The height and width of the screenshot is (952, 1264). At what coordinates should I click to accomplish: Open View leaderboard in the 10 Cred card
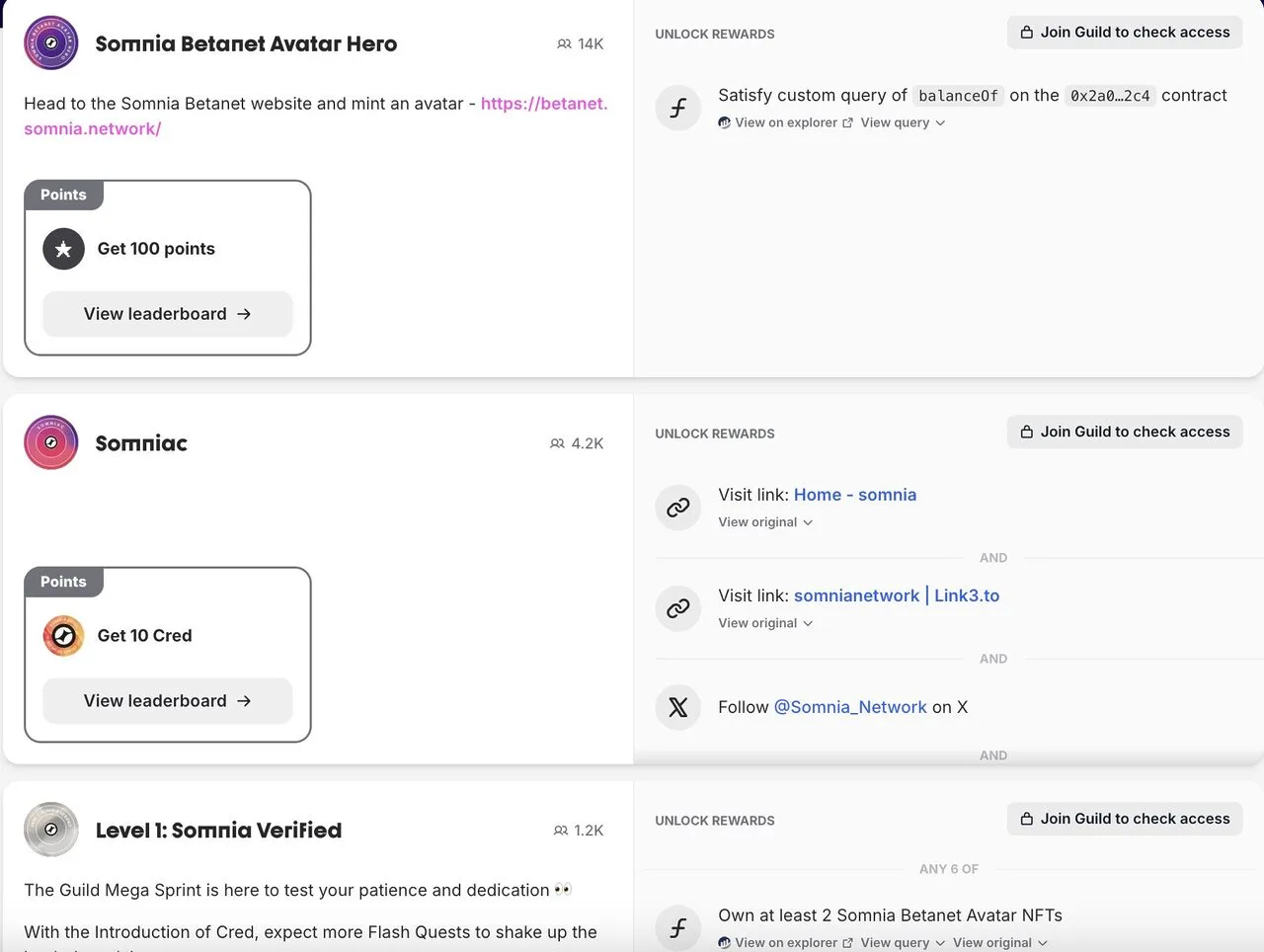(167, 701)
